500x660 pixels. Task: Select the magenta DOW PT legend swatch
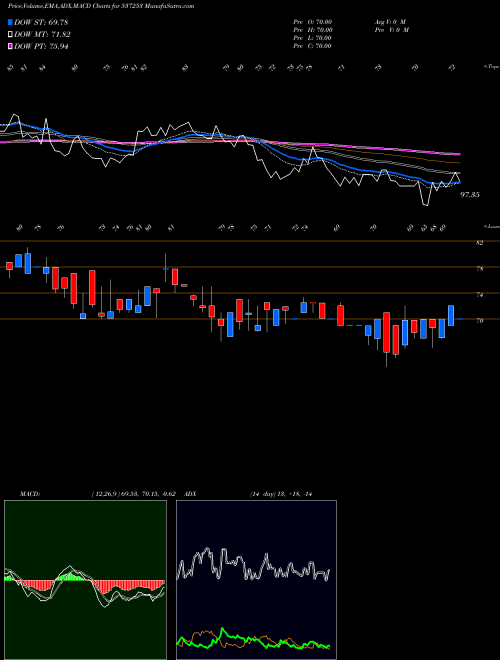11,46
